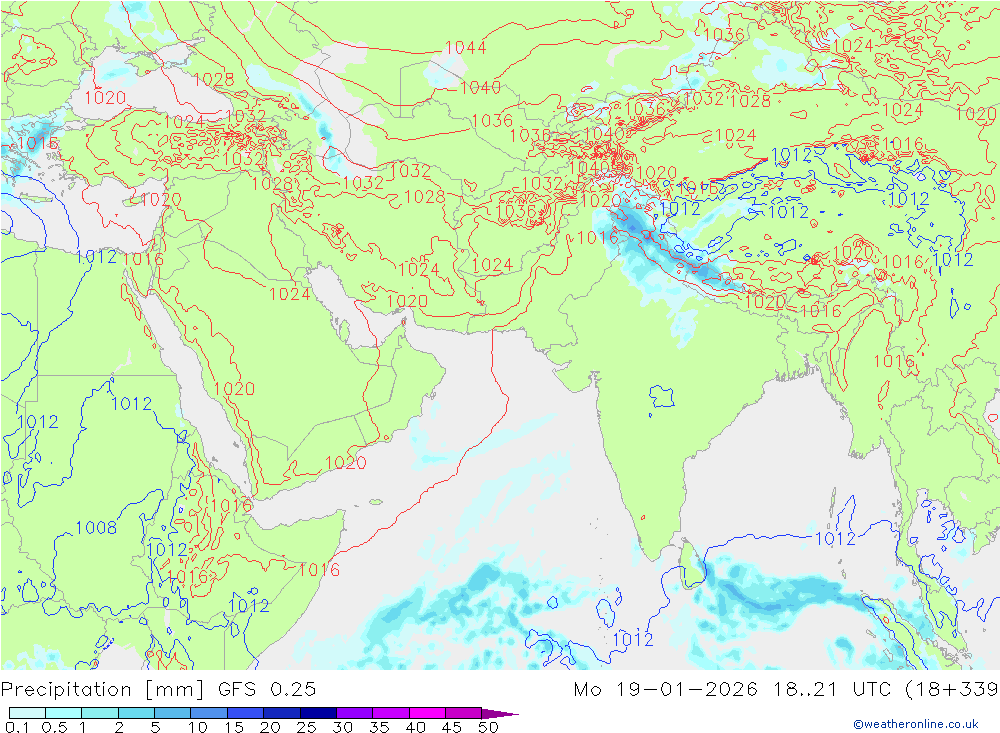Choose the 40–45 mm magenta legend swatch
The width and height of the screenshot is (1000, 733).
(x=427, y=713)
